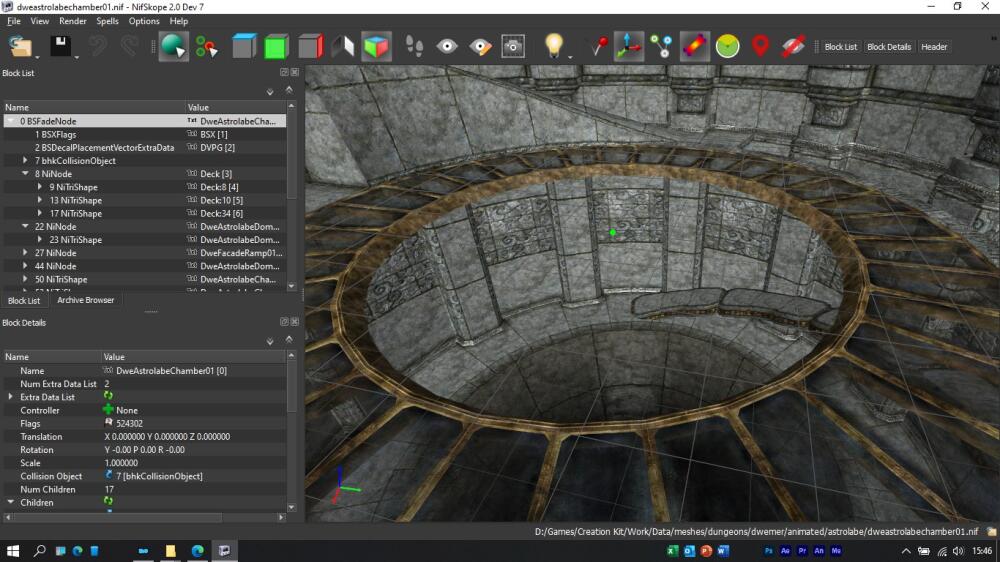The width and height of the screenshot is (1000, 562).
Task: Click the Save floppy disk icon
Action: click(x=61, y=47)
